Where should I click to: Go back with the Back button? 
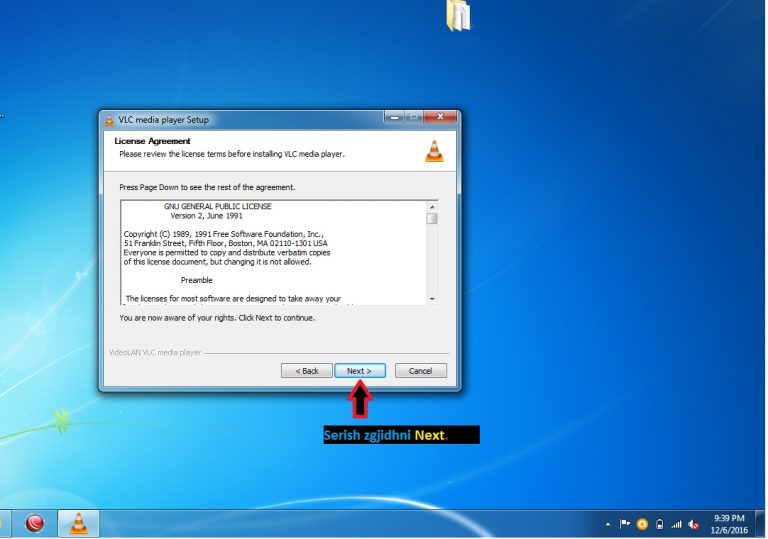[x=307, y=371]
